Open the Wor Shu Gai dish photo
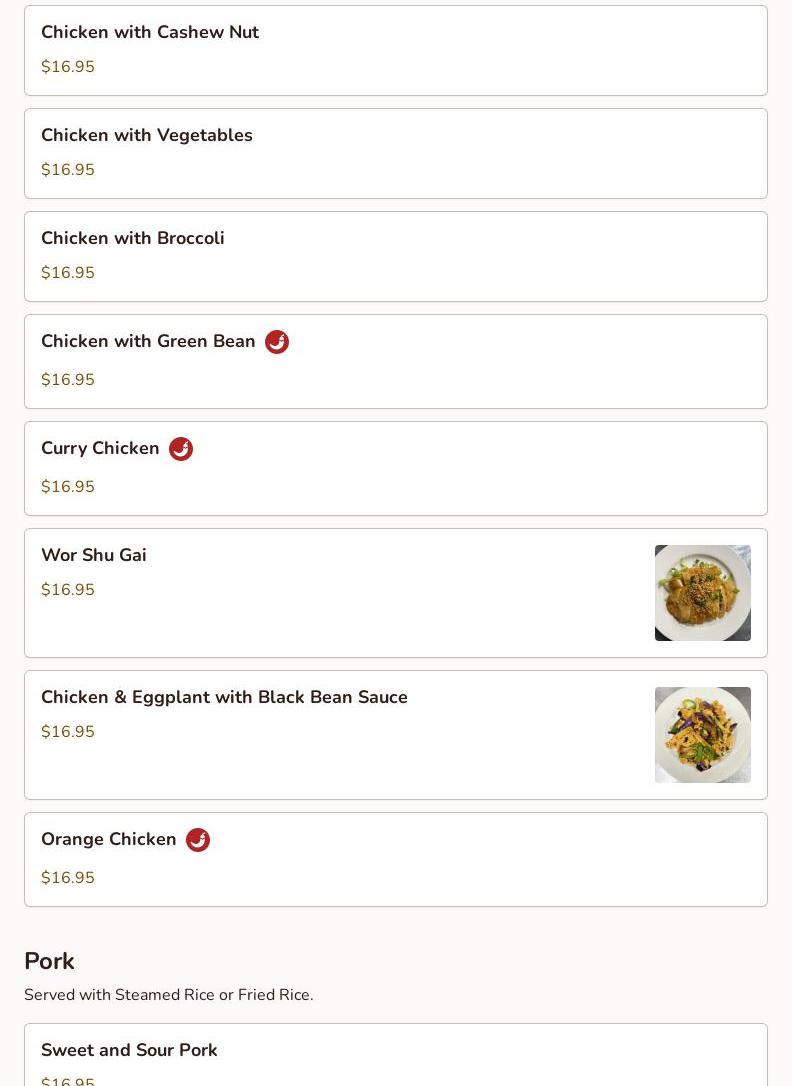 [702, 593]
